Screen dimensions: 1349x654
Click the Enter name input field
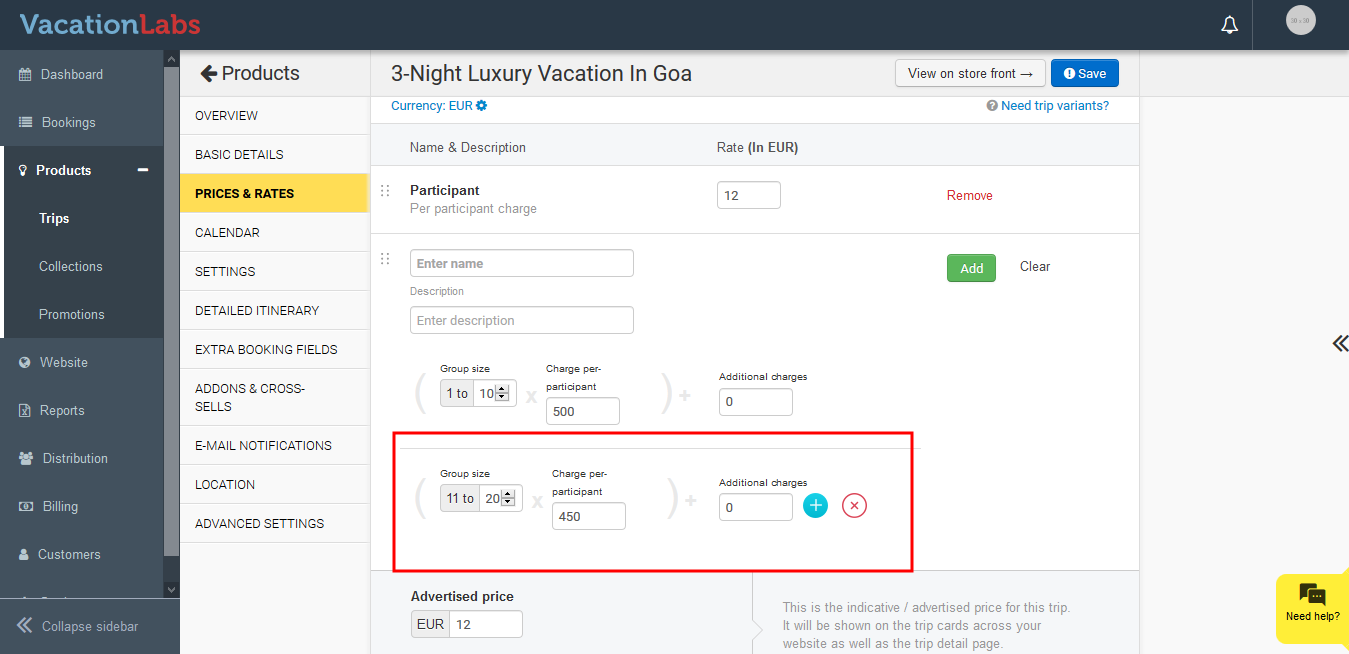pyautogui.click(x=521, y=264)
